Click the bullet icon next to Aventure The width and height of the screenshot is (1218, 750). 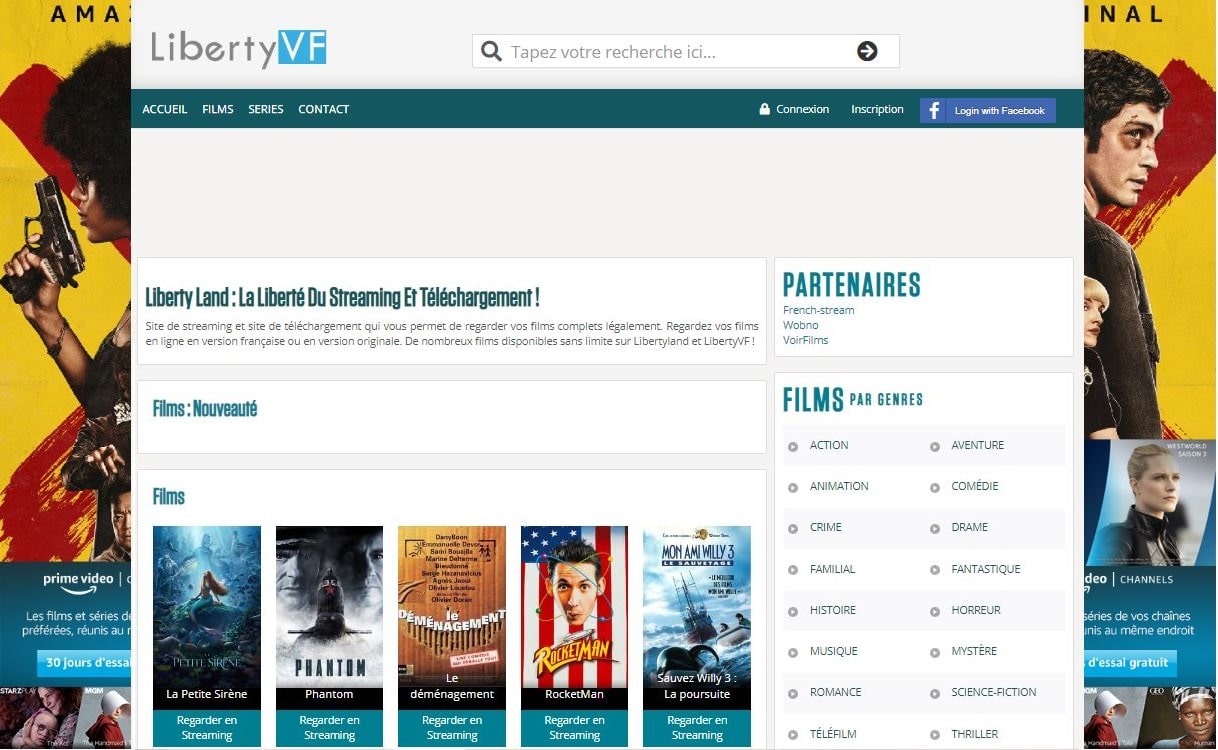tap(935, 446)
